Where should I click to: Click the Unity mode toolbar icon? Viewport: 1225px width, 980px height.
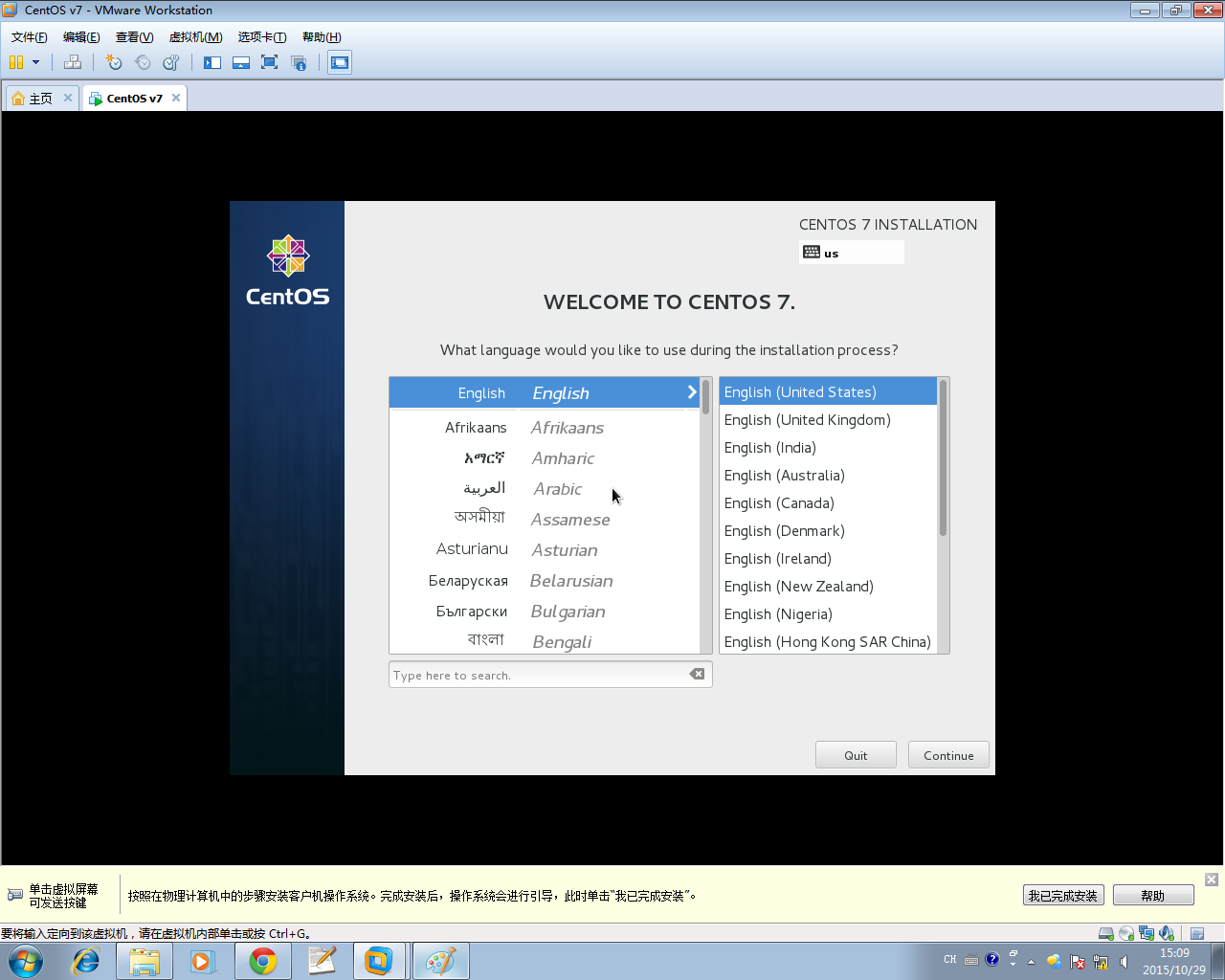click(x=299, y=62)
